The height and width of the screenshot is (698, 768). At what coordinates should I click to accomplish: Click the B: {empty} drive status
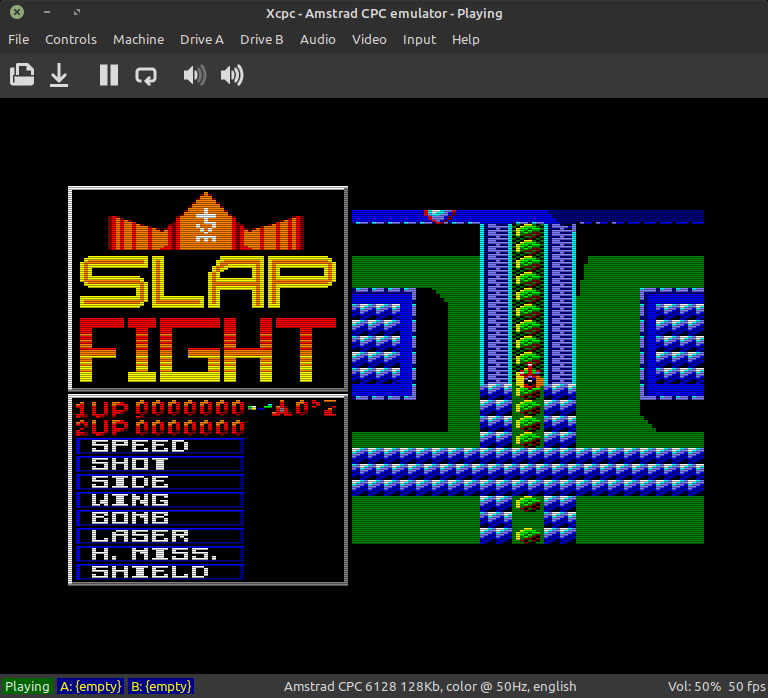point(161,686)
